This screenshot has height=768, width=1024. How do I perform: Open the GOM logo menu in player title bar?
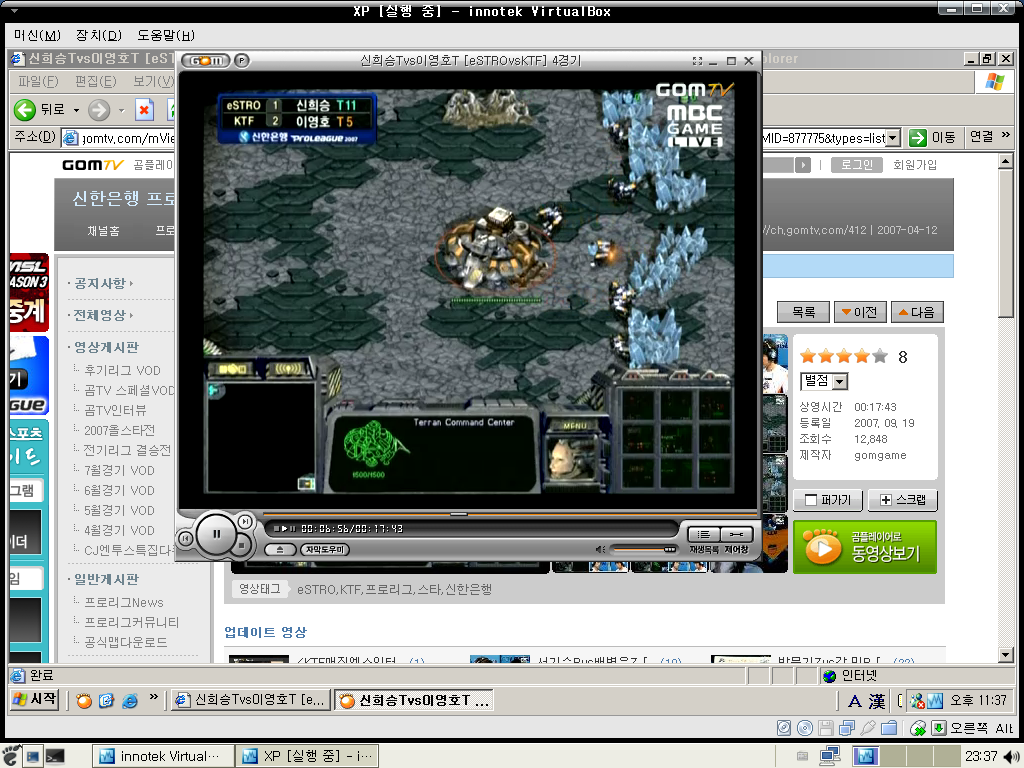click(x=206, y=61)
